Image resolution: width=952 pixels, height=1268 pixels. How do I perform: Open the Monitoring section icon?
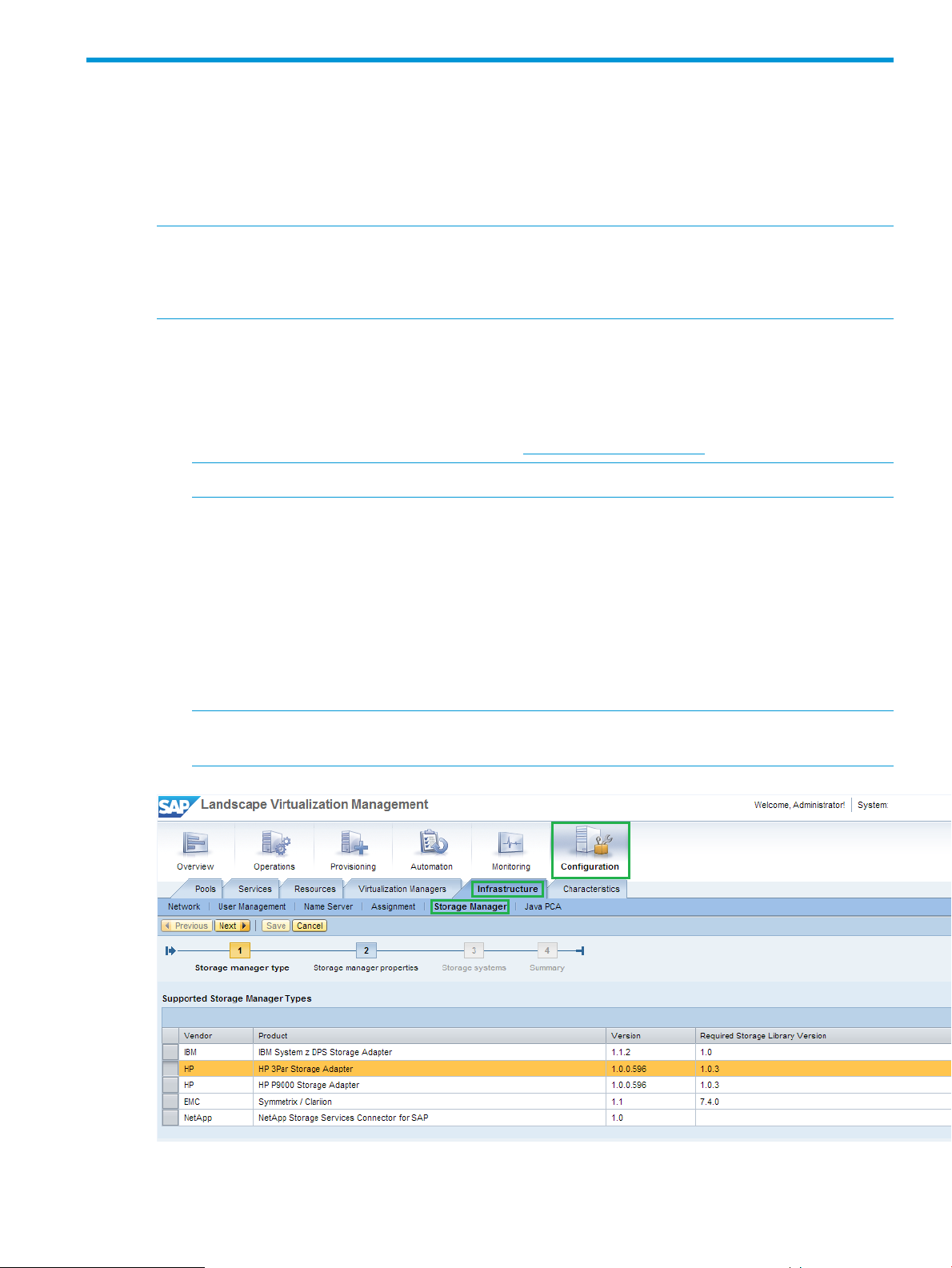[511, 850]
